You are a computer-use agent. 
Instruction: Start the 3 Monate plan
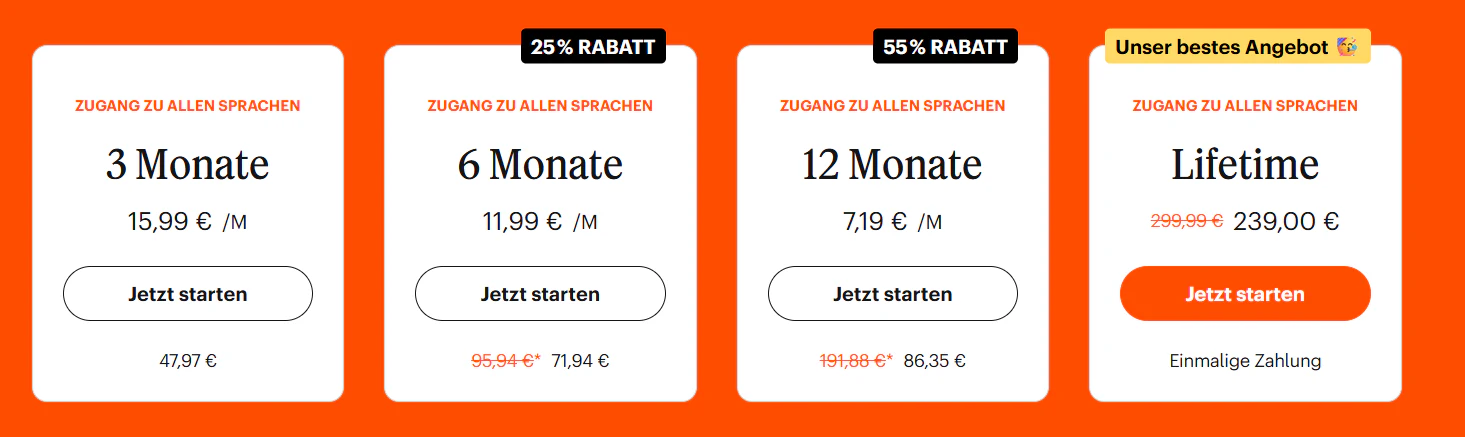pos(188,294)
